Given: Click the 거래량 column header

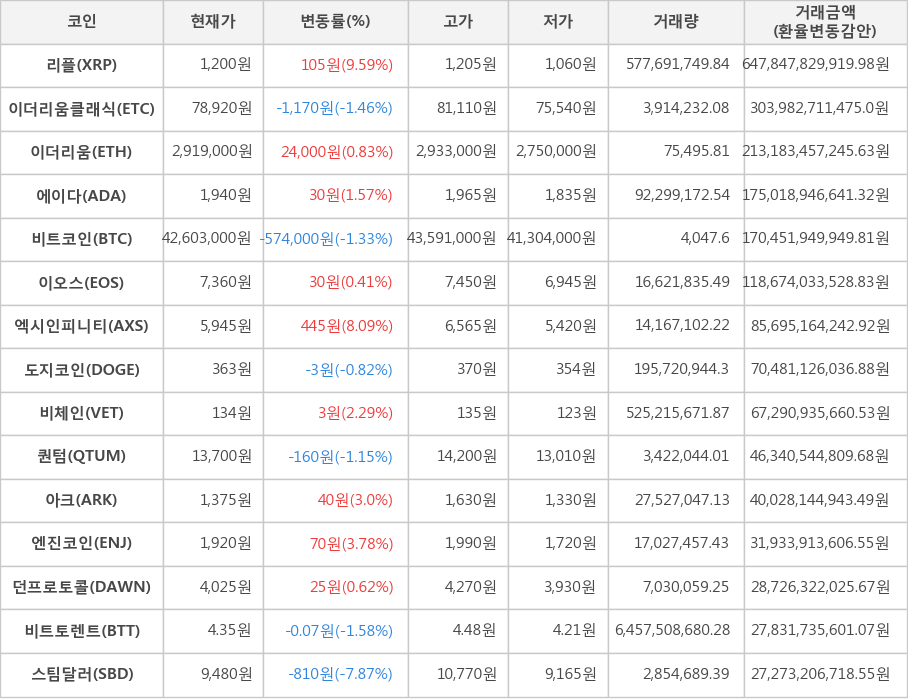Looking at the screenshot, I should coord(676,22).
